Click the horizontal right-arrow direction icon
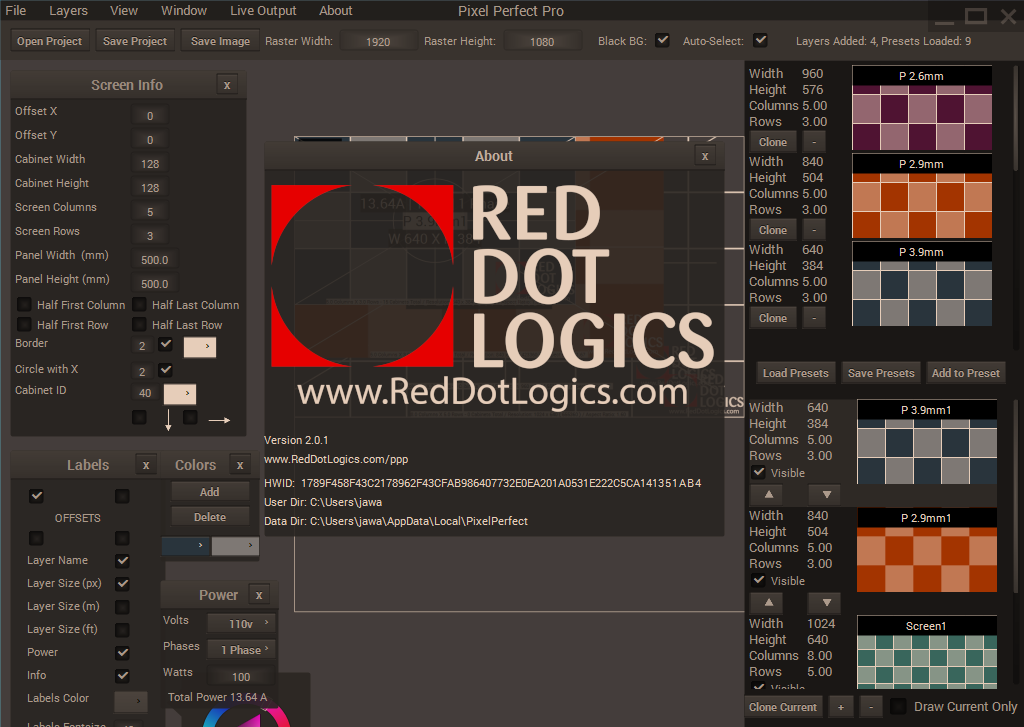Viewport: 1024px width, 727px height. pyautogui.click(x=219, y=420)
